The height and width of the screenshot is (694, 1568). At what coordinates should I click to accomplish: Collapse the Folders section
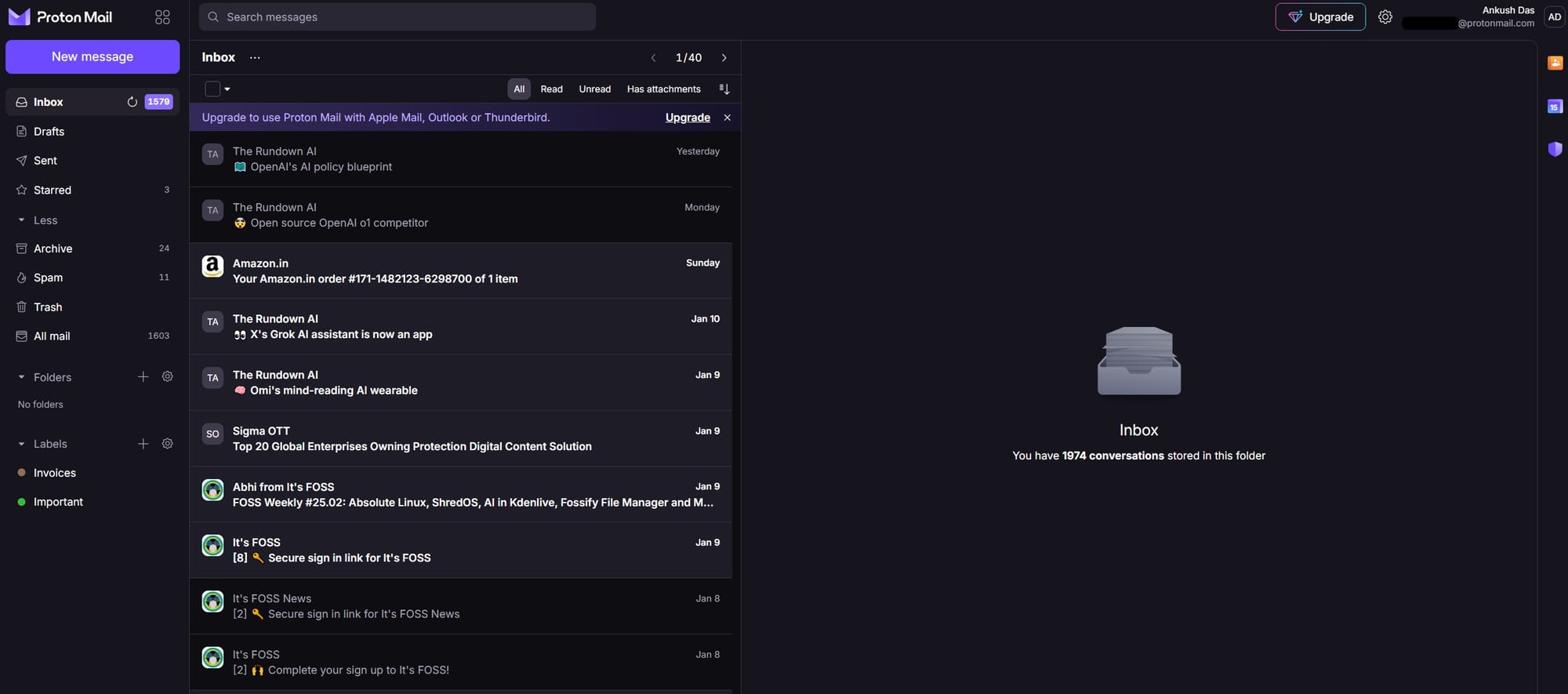pos(21,377)
